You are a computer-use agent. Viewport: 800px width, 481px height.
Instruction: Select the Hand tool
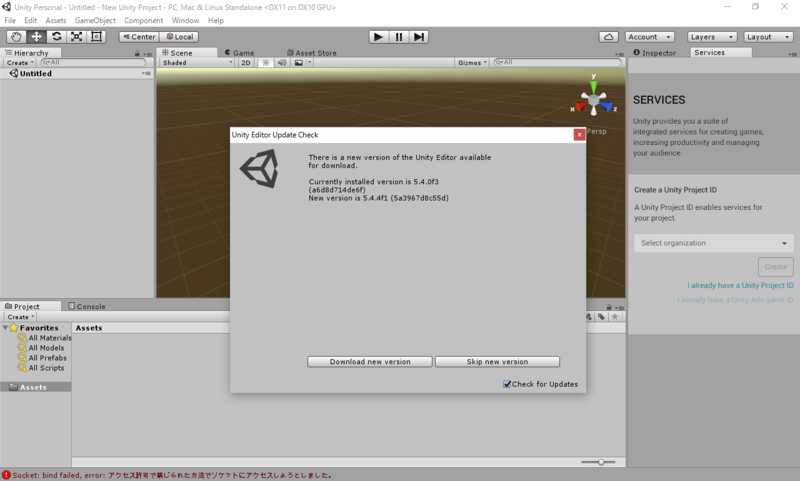click(16, 37)
